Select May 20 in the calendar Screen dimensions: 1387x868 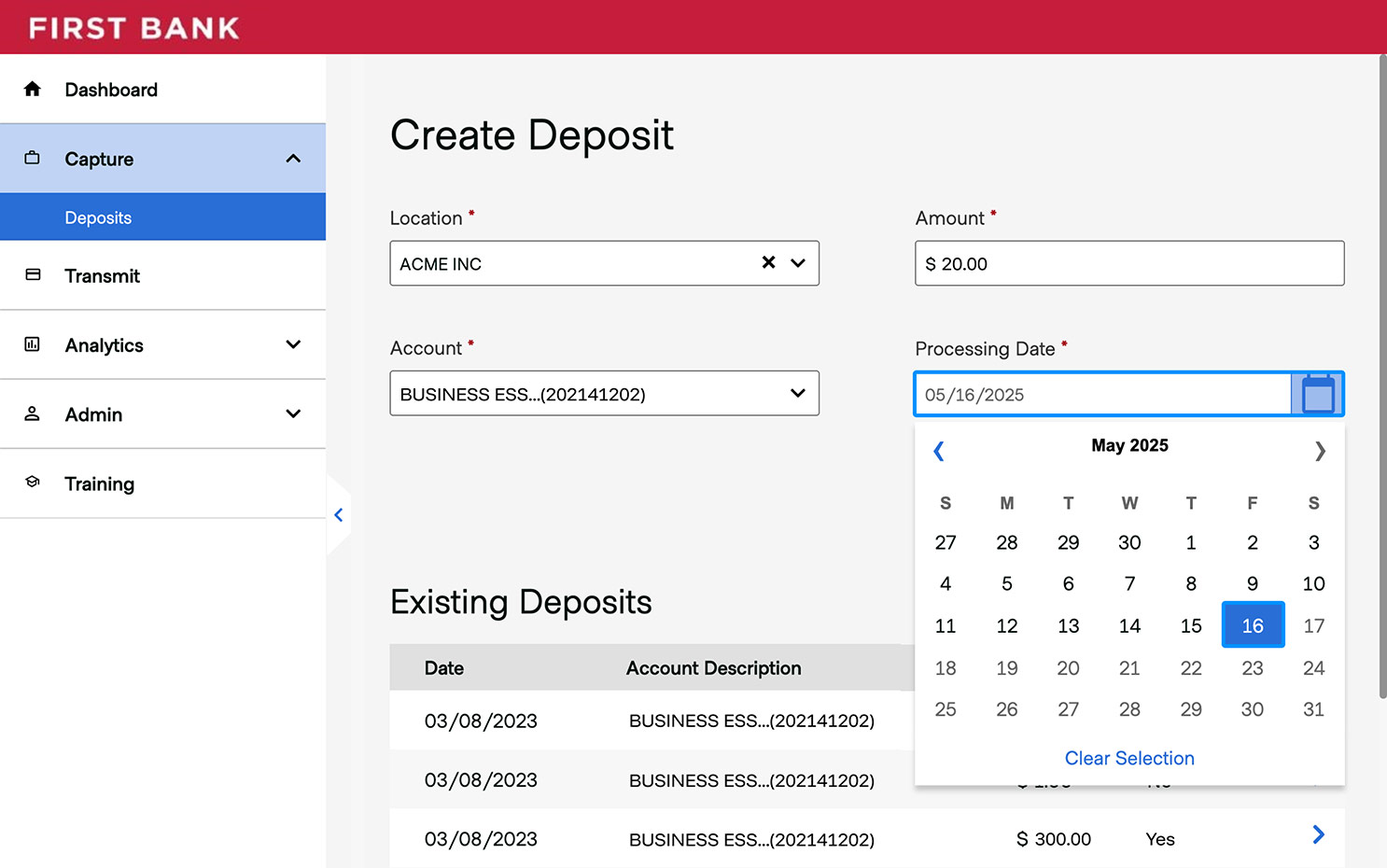pyautogui.click(x=1069, y=667)
